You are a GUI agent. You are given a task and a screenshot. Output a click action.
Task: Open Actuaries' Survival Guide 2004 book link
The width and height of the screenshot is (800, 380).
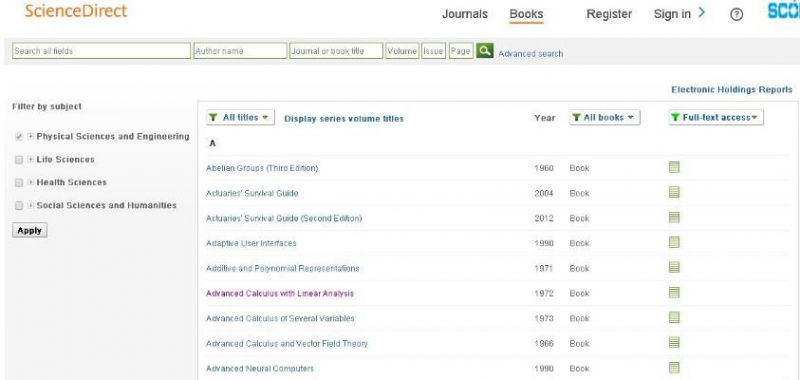(x=252, y=193)
